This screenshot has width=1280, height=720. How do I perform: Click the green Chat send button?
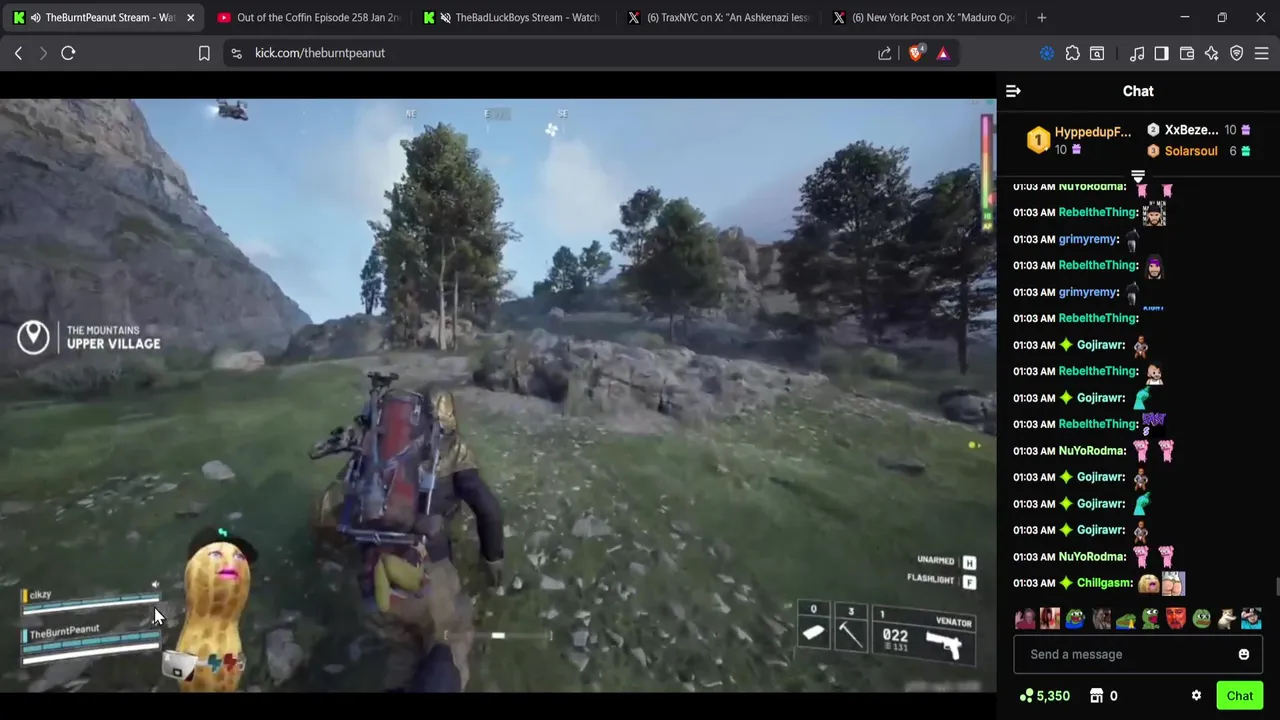(1240, 696)
